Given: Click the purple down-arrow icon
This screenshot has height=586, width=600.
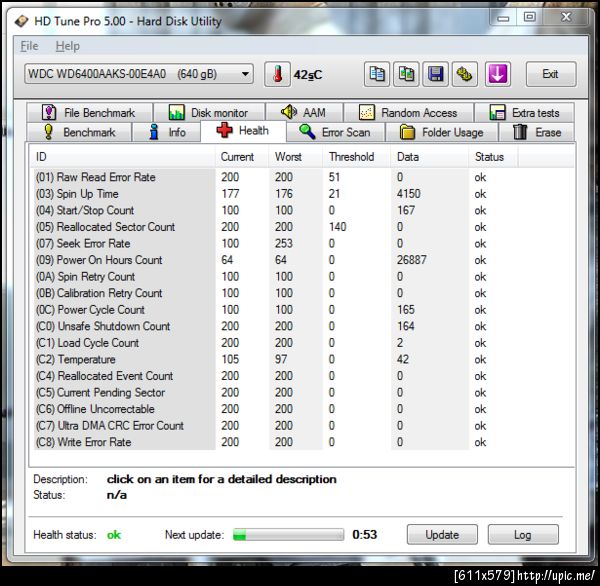Looking at the screenshot, I should (497, 74).
